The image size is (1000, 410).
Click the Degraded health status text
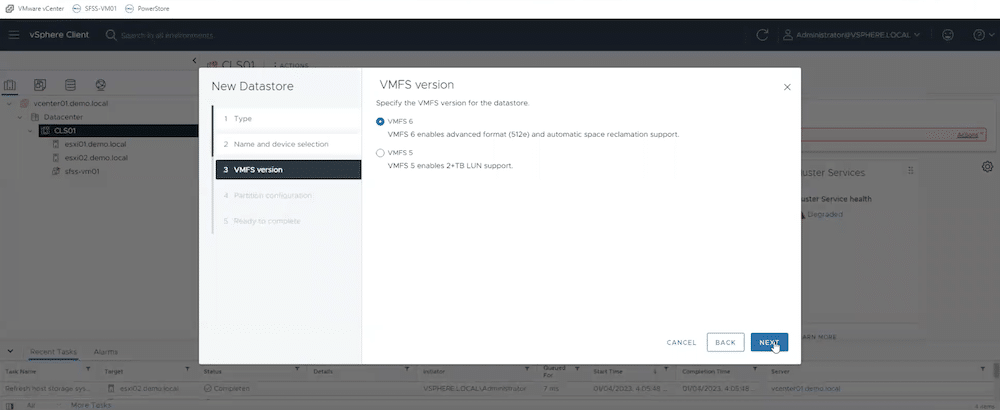tap(825, 214)
